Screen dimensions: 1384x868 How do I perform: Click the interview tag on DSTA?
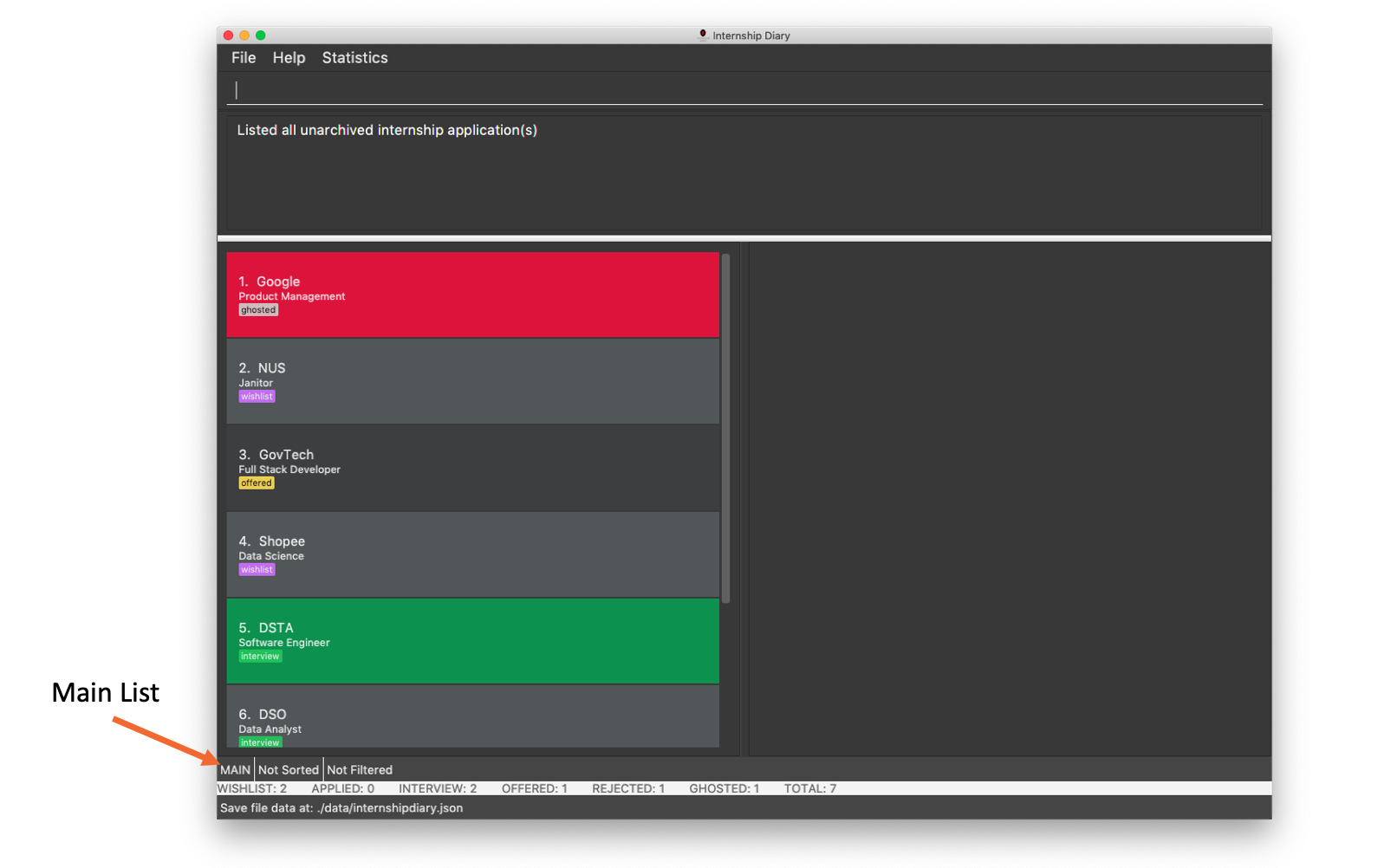pos(260,657)
